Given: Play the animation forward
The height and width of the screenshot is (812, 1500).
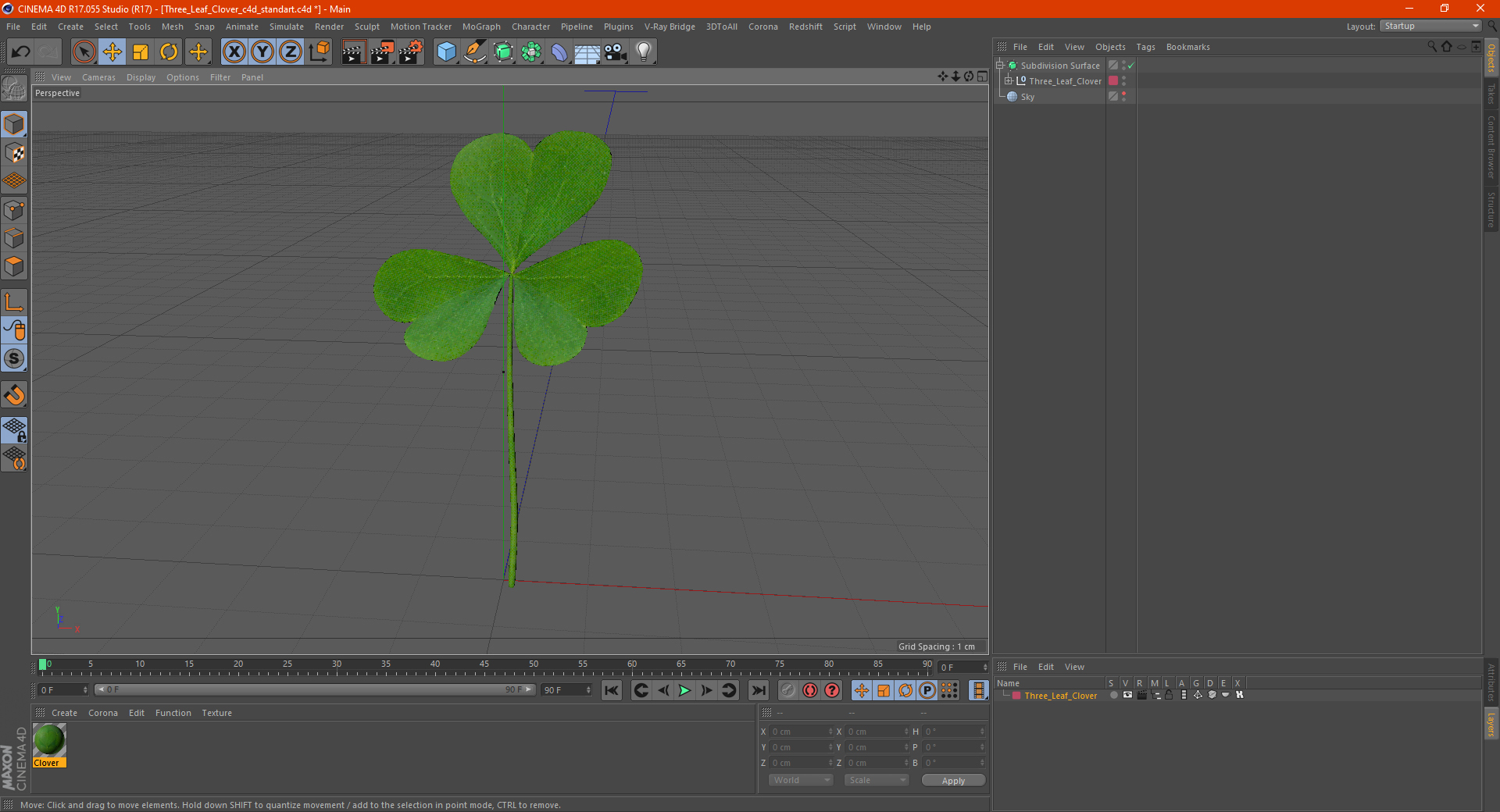Looking at the screenshot, I should [x=684, y=690].
